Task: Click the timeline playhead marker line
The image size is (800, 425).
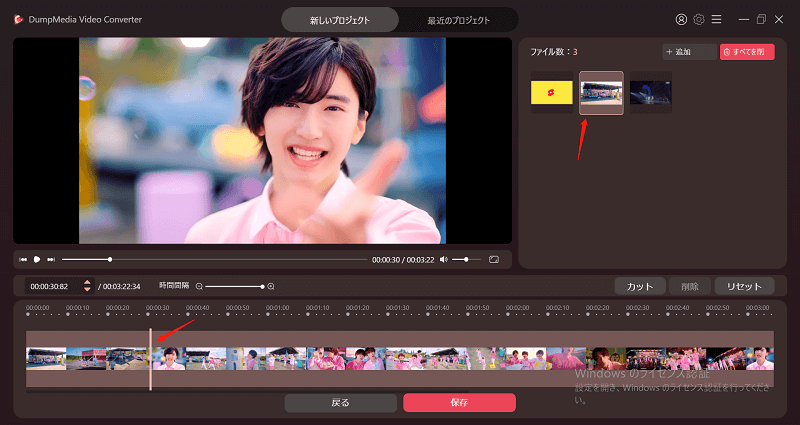Action: [151, 359]
